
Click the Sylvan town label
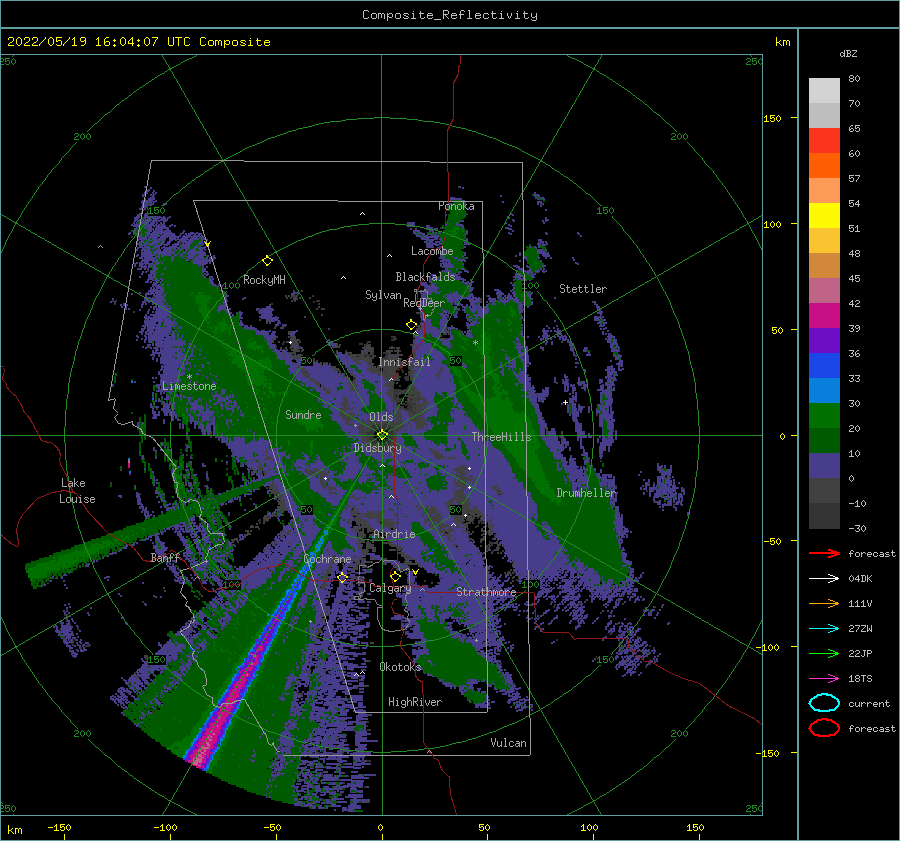(383, 295)
